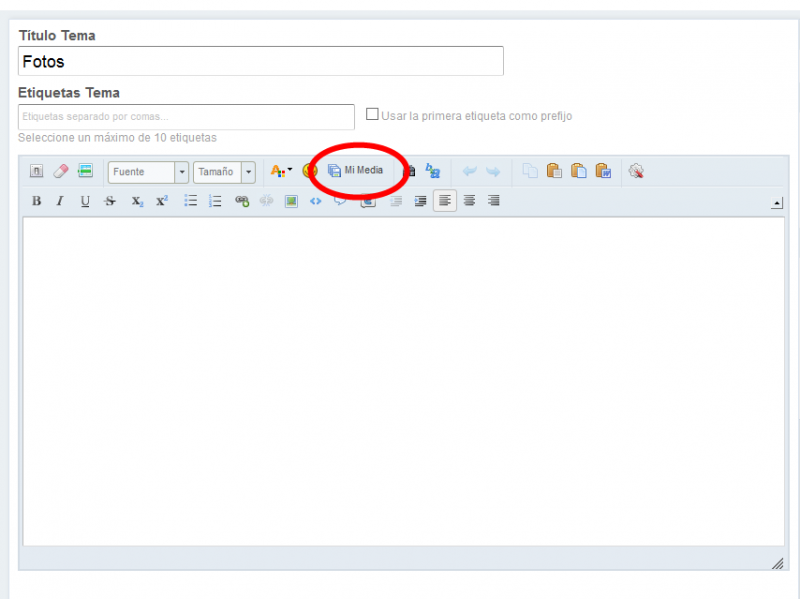Toggle bold formatting

click(37, 201)
